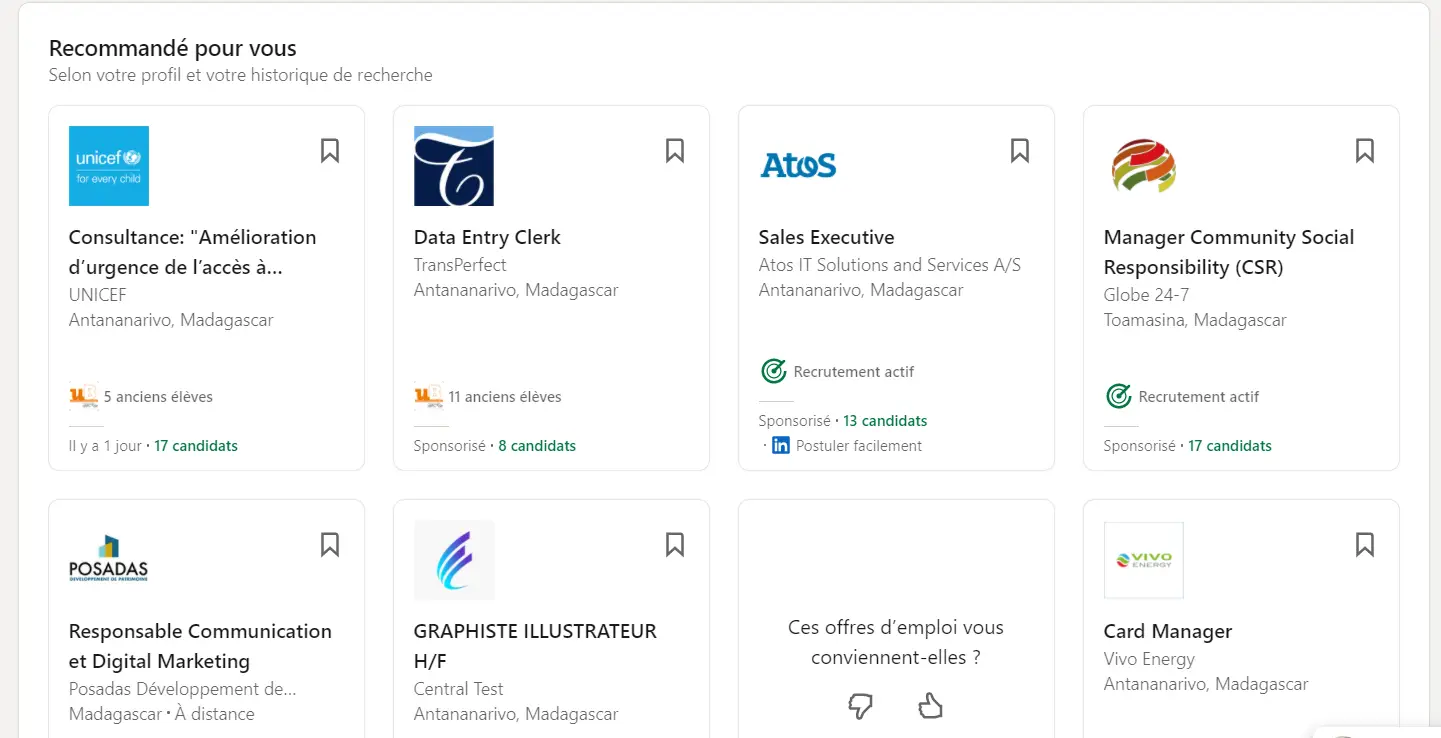Click the 'UNICEF' company name text
The width and height of the screenshot is (1441, 738).
coord(98,295)
